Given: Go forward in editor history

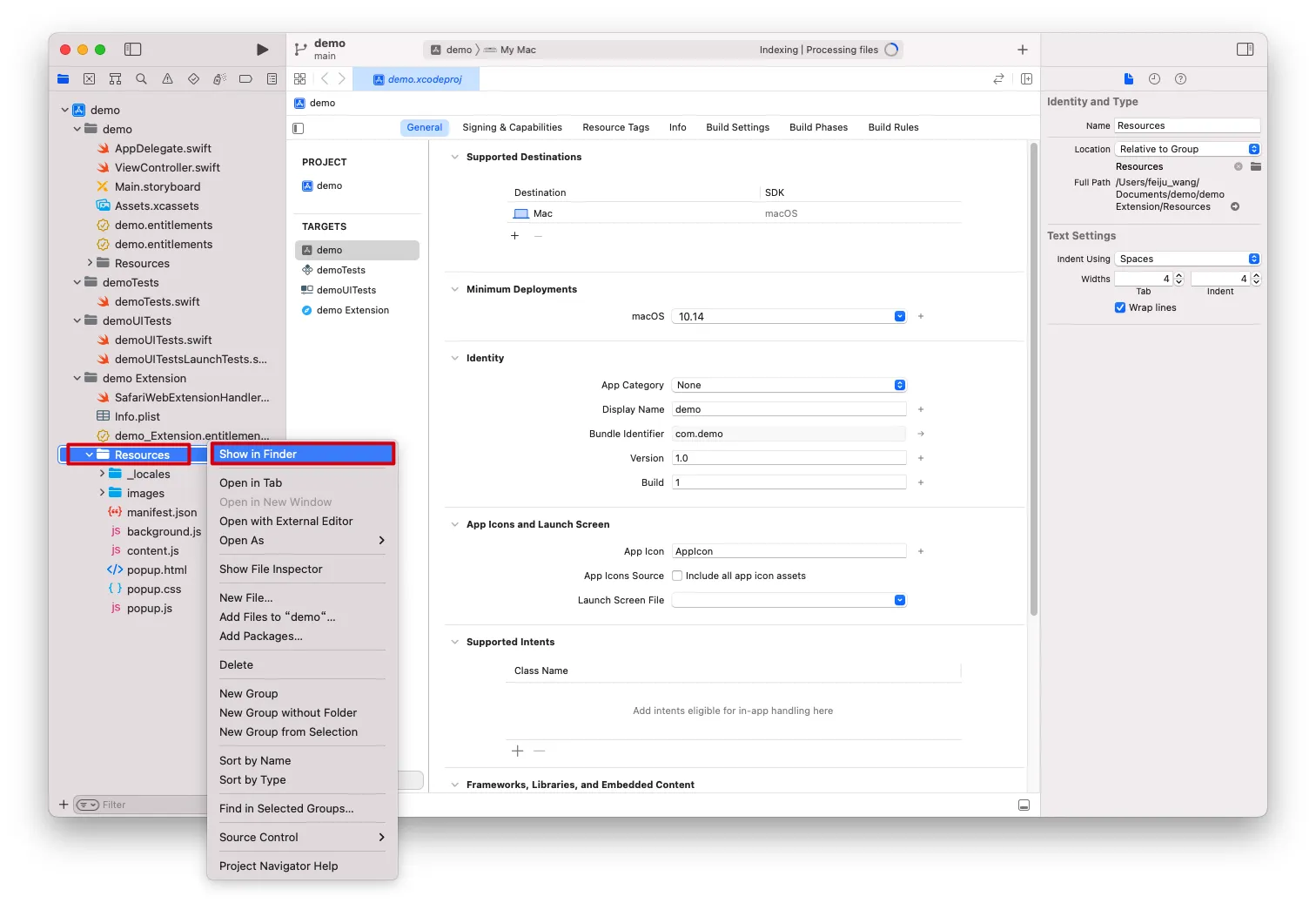Looking at the screenshot, I should pyautogui.click(x=342, y=79).
